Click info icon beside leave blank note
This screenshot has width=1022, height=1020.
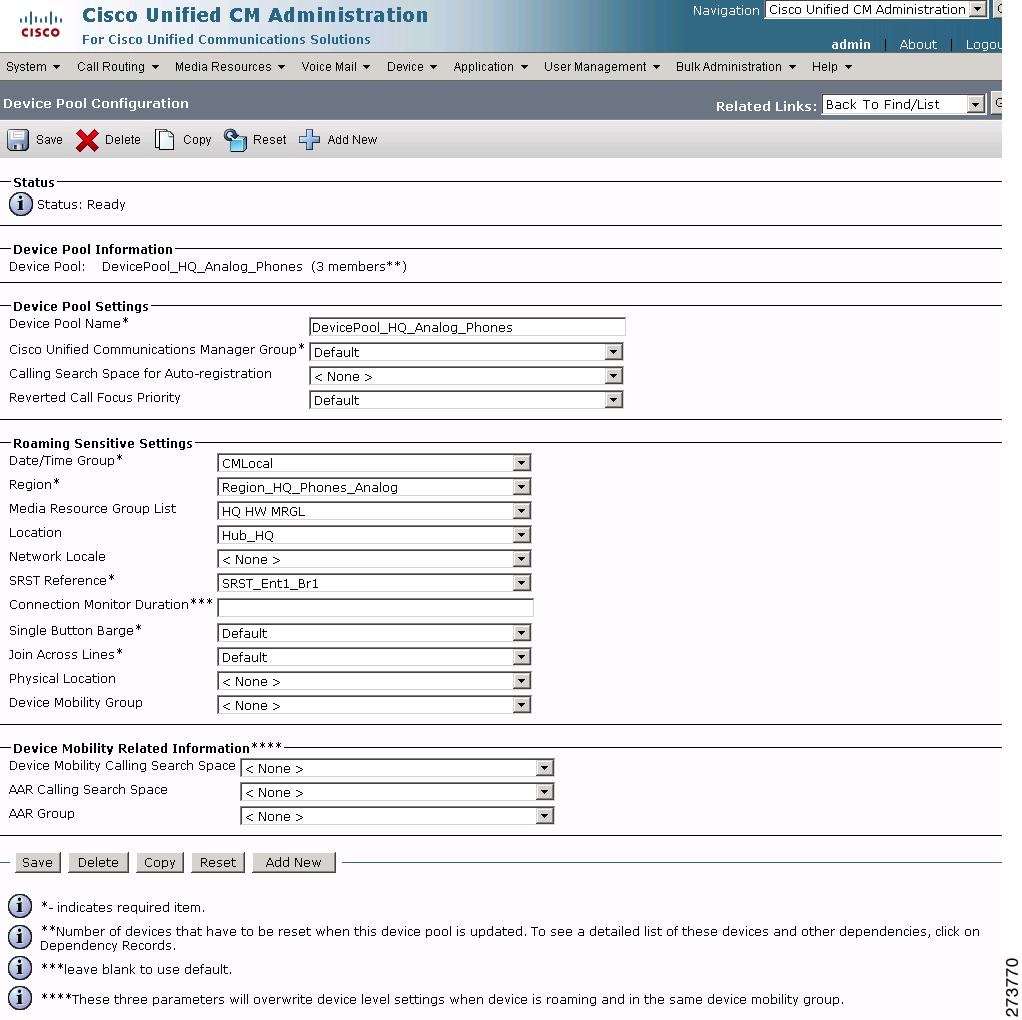pyautogui.click(x=20, y=968)
